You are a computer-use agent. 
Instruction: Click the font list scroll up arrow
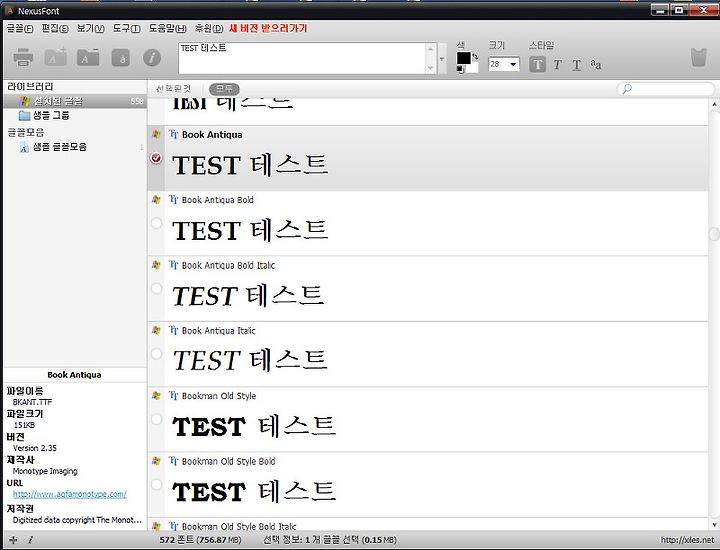point(714,105)
